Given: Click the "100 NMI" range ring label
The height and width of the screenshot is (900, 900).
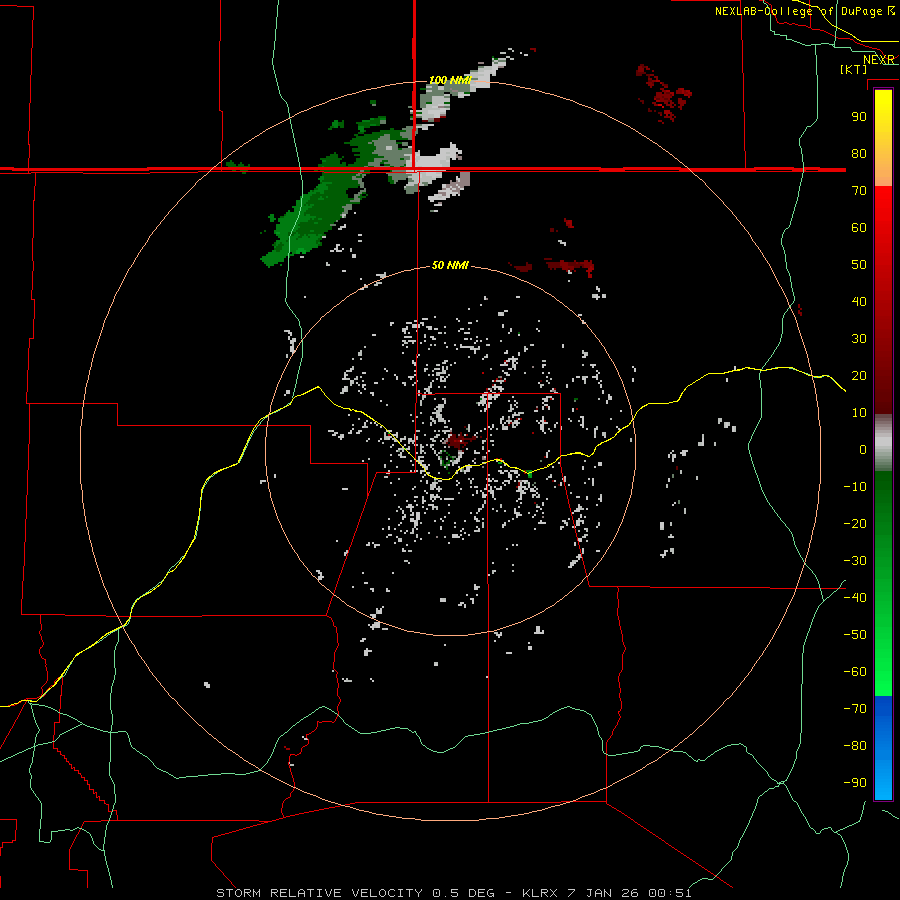Looking at the screenshot, I should tap(450, 80).
